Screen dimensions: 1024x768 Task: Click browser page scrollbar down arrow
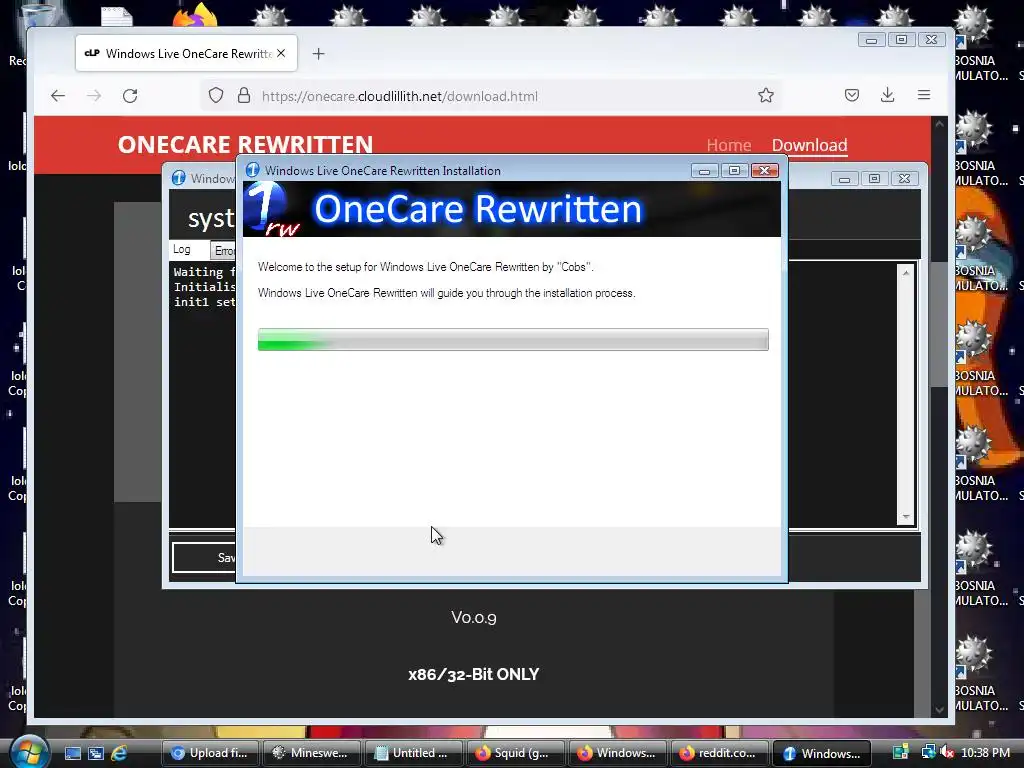[939, 710]
